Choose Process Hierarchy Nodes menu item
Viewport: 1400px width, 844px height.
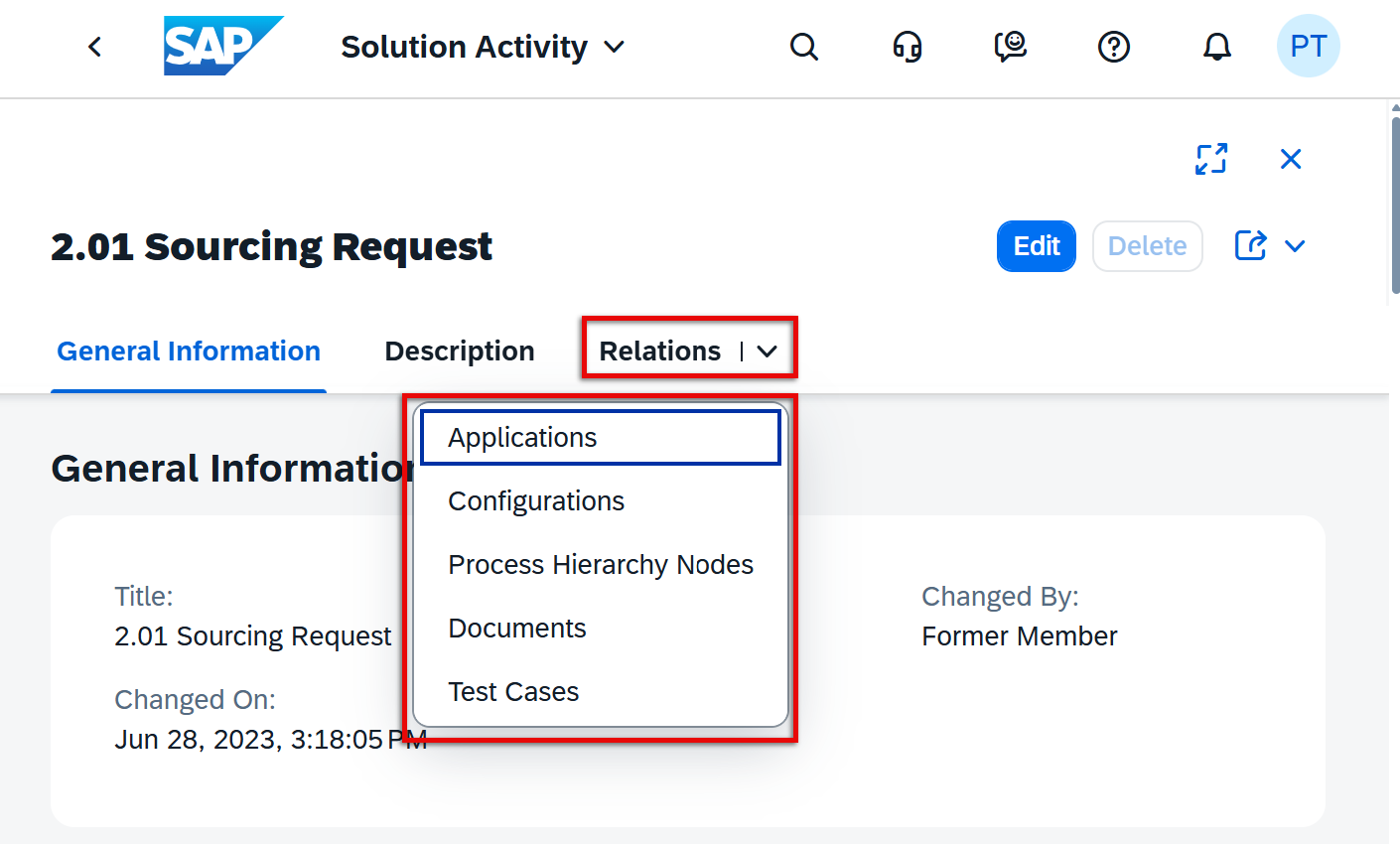[x=601, y=565]
